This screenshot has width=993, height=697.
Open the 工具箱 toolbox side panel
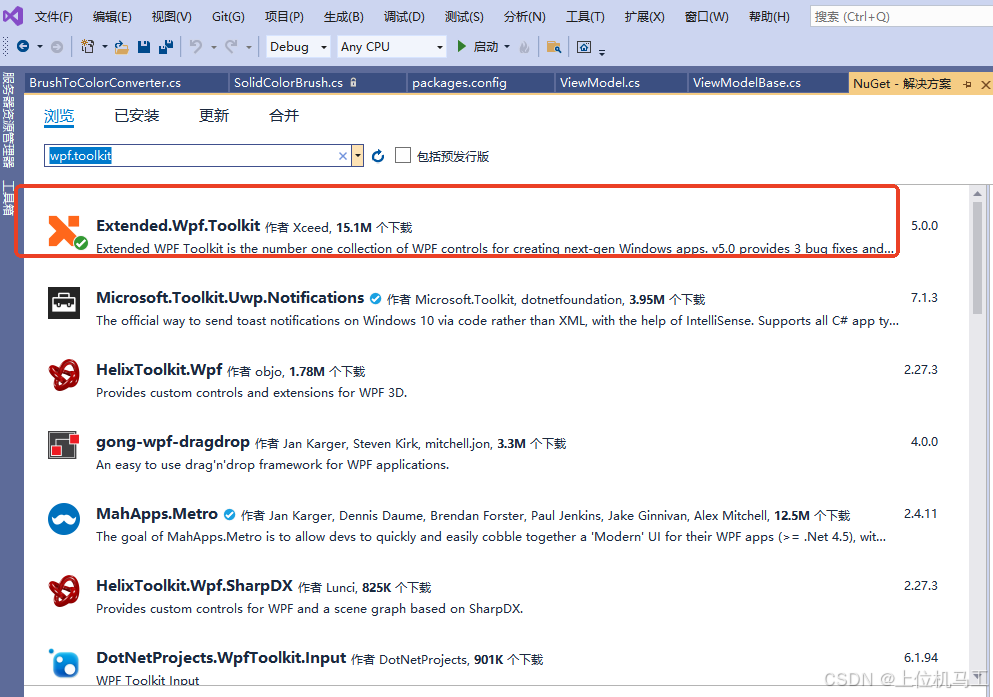click(x=8, y=198)
